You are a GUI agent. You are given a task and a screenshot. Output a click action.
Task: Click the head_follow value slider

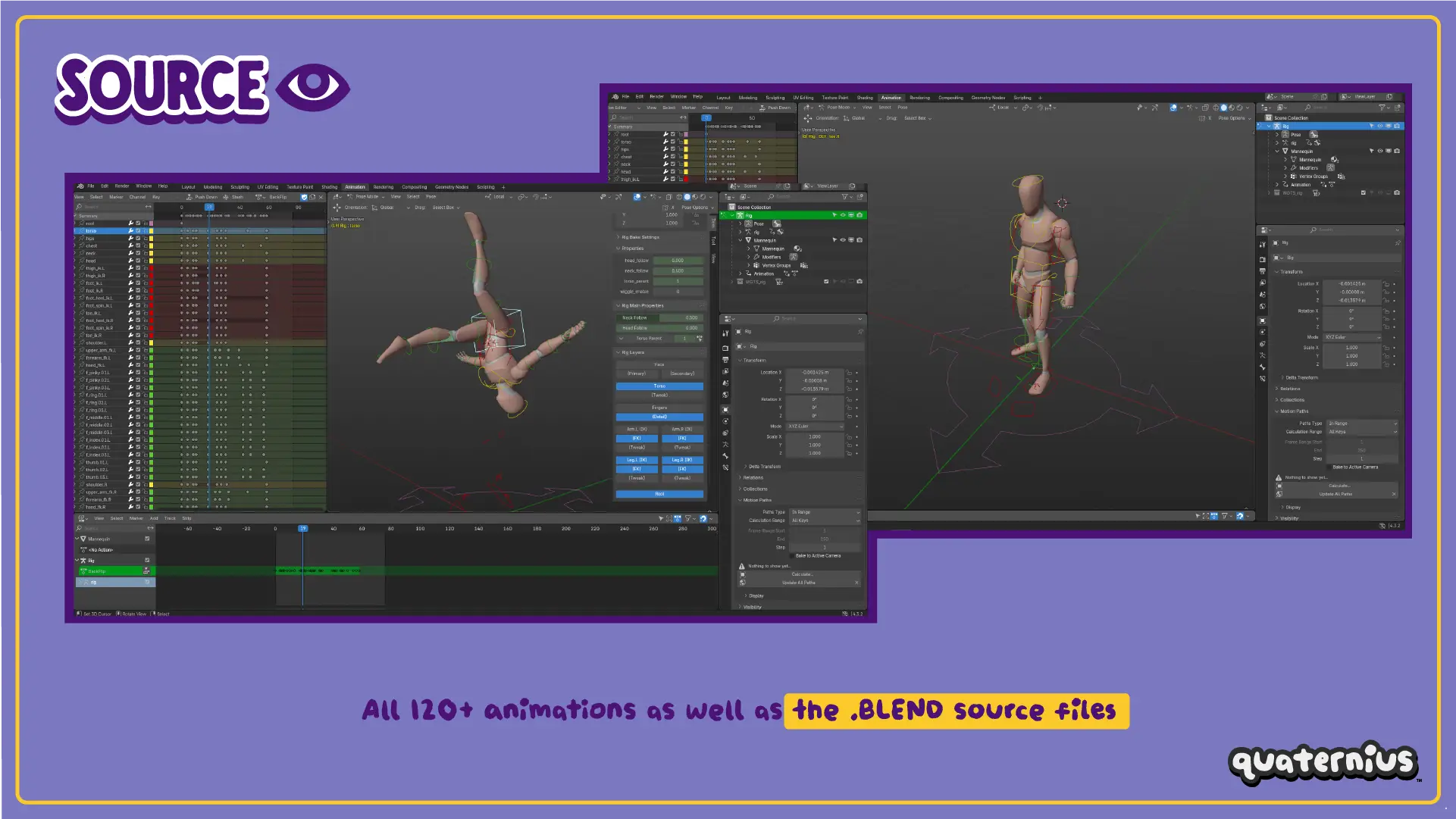[678, 261]
